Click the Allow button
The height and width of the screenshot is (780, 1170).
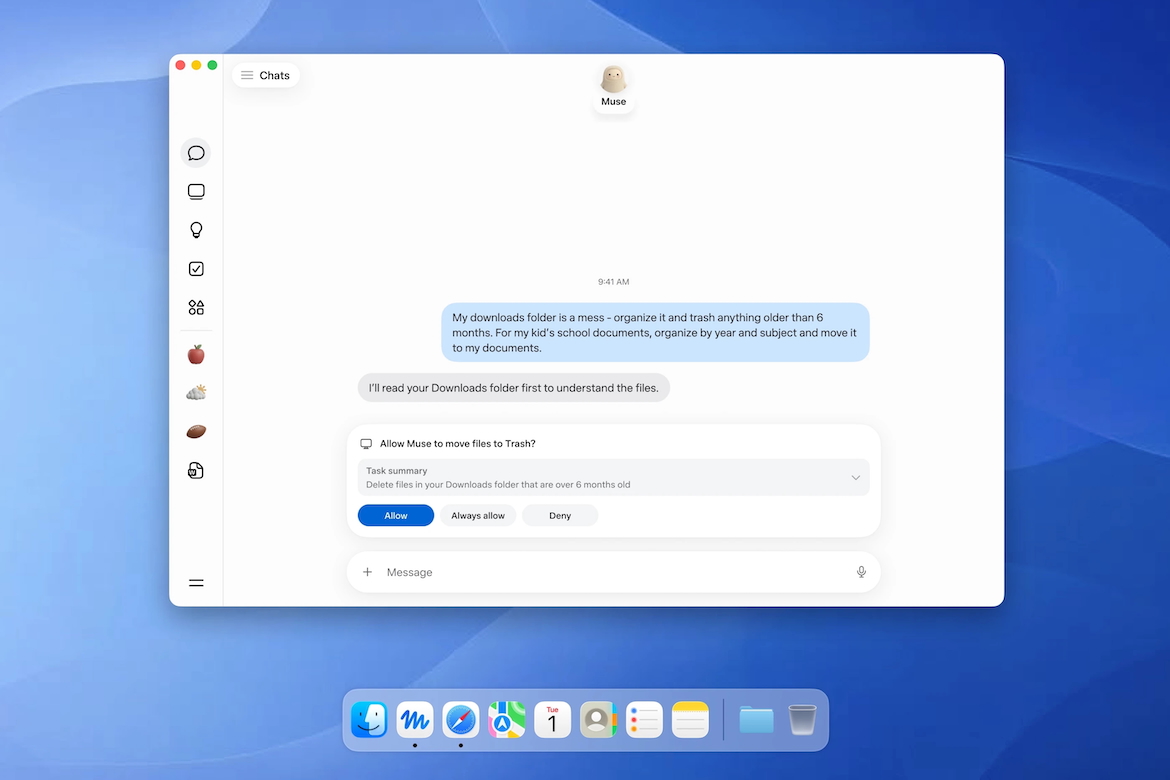click(395, 516)
